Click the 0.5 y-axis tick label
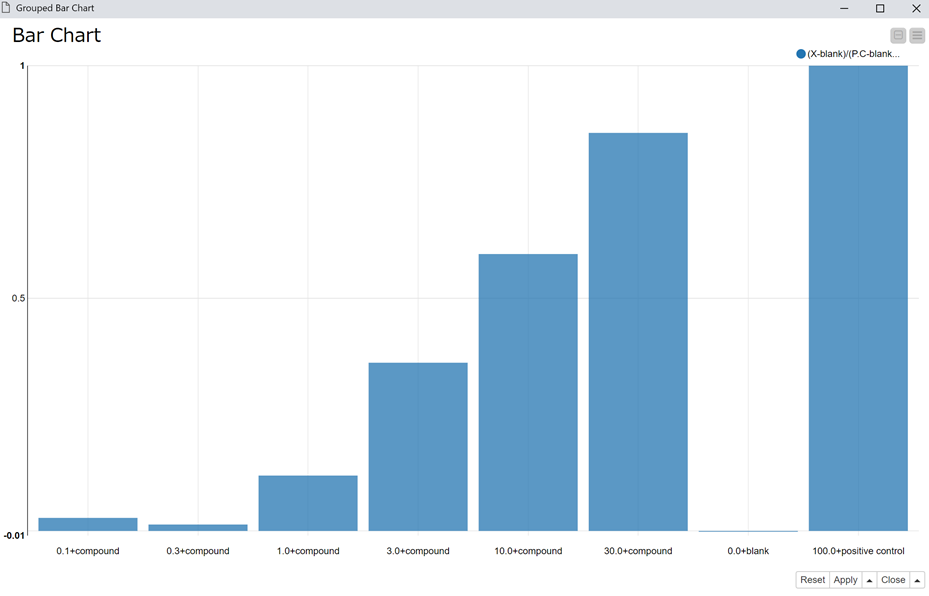Viewport: 929px width, 596px height. [18, 298]
